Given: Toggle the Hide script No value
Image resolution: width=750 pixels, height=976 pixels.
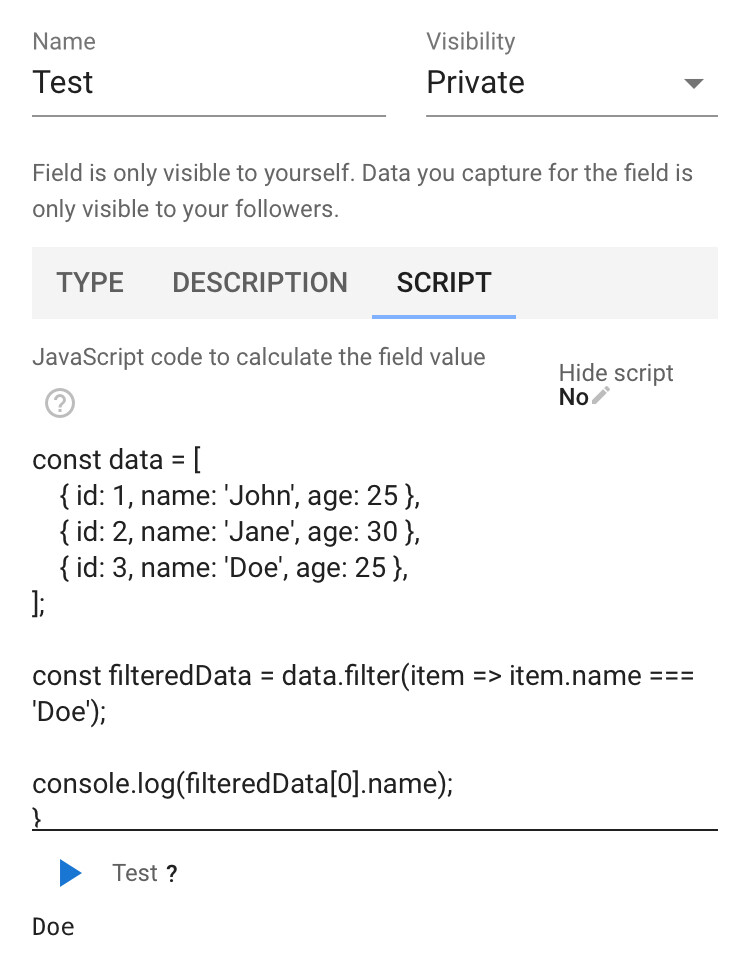Looking at the screenshot, I should [573, 397].
